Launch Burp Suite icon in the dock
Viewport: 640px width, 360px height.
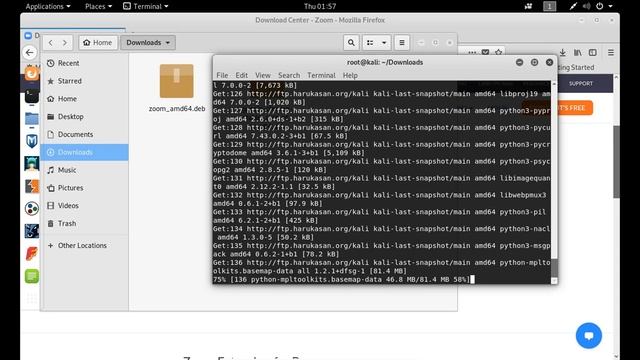pos(31,186)
